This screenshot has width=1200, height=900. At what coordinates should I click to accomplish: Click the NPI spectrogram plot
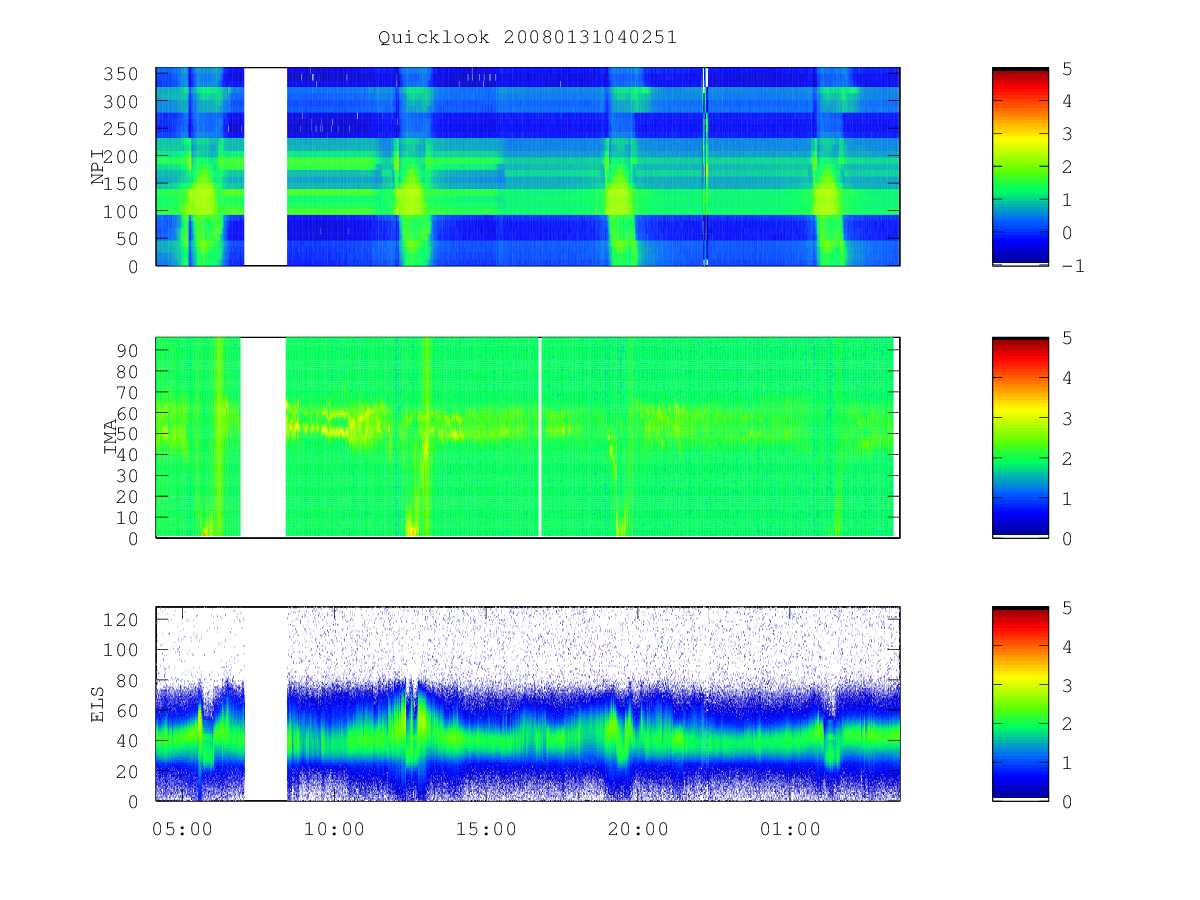click(528, 167)
